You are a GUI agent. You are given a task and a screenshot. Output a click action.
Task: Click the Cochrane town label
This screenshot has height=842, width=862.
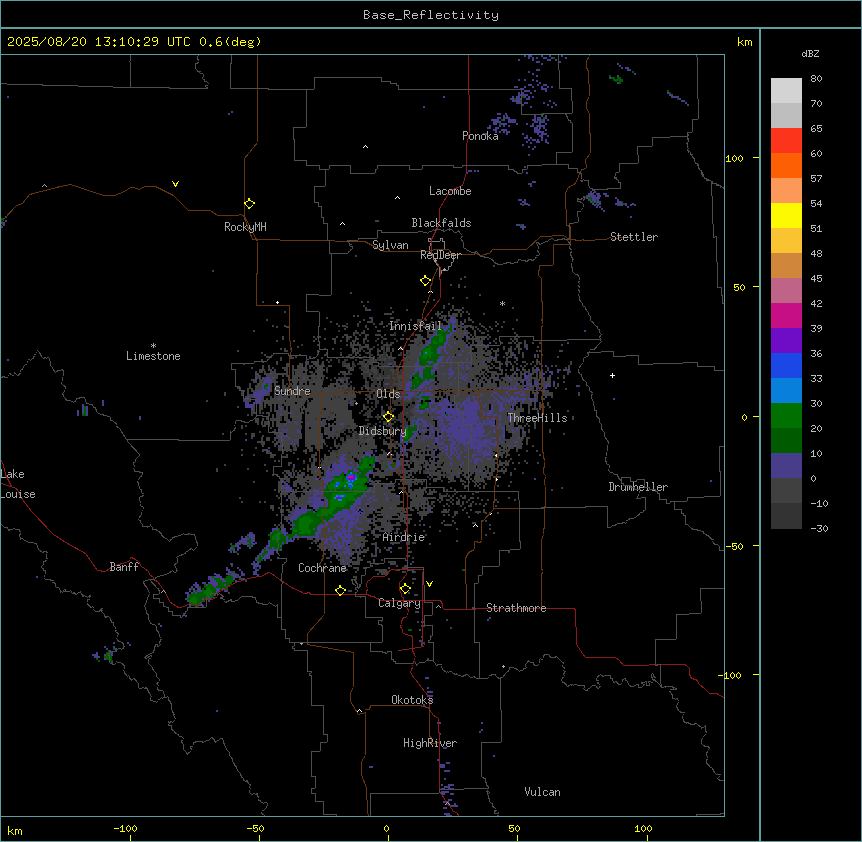click(x=322, y=568)
